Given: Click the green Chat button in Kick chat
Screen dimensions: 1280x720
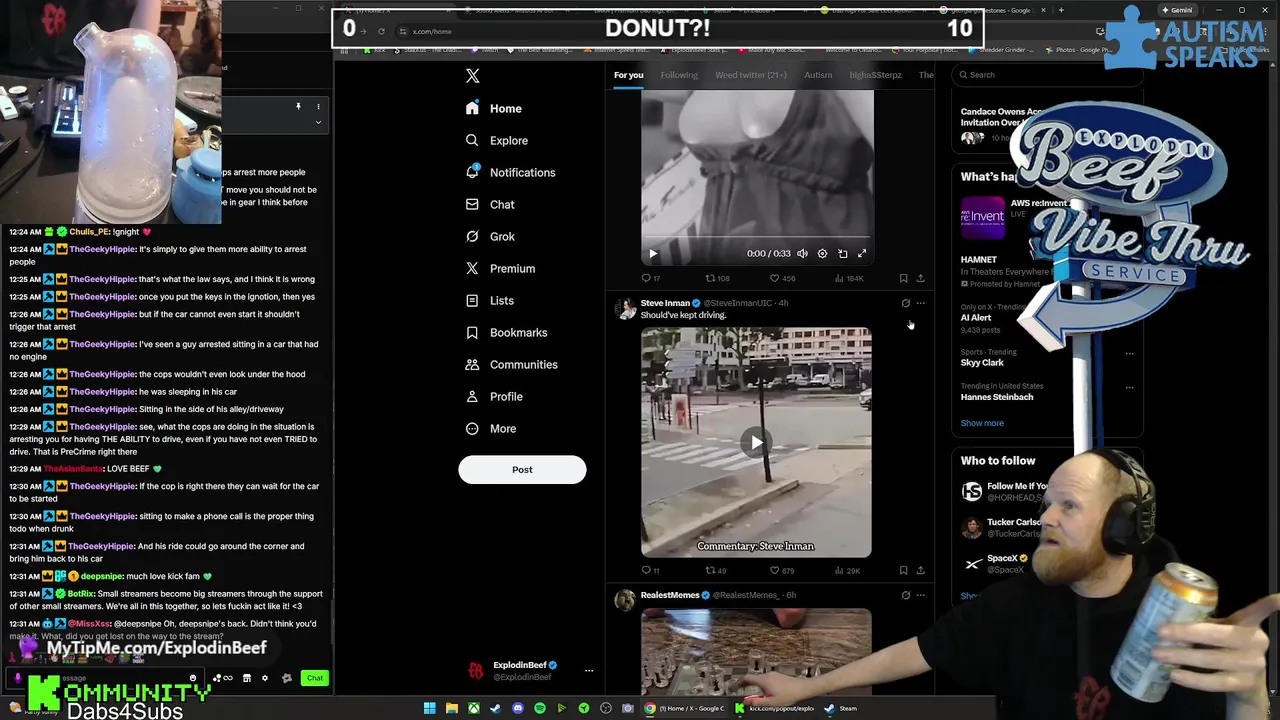Looking at the screenshot, I should point(315,678).
